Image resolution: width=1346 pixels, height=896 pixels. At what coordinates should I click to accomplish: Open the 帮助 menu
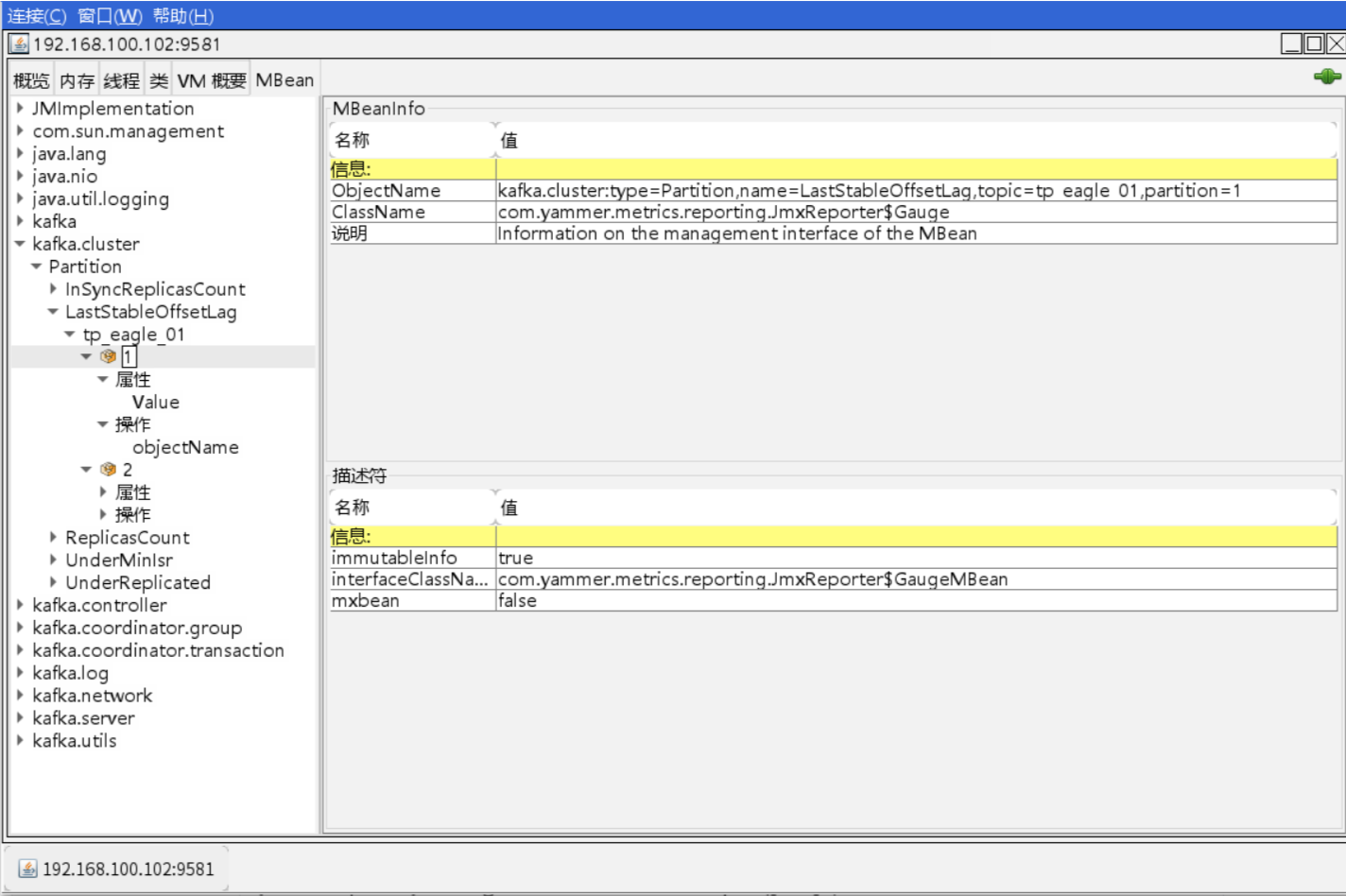pyautogui.click(x=183, y=16)
